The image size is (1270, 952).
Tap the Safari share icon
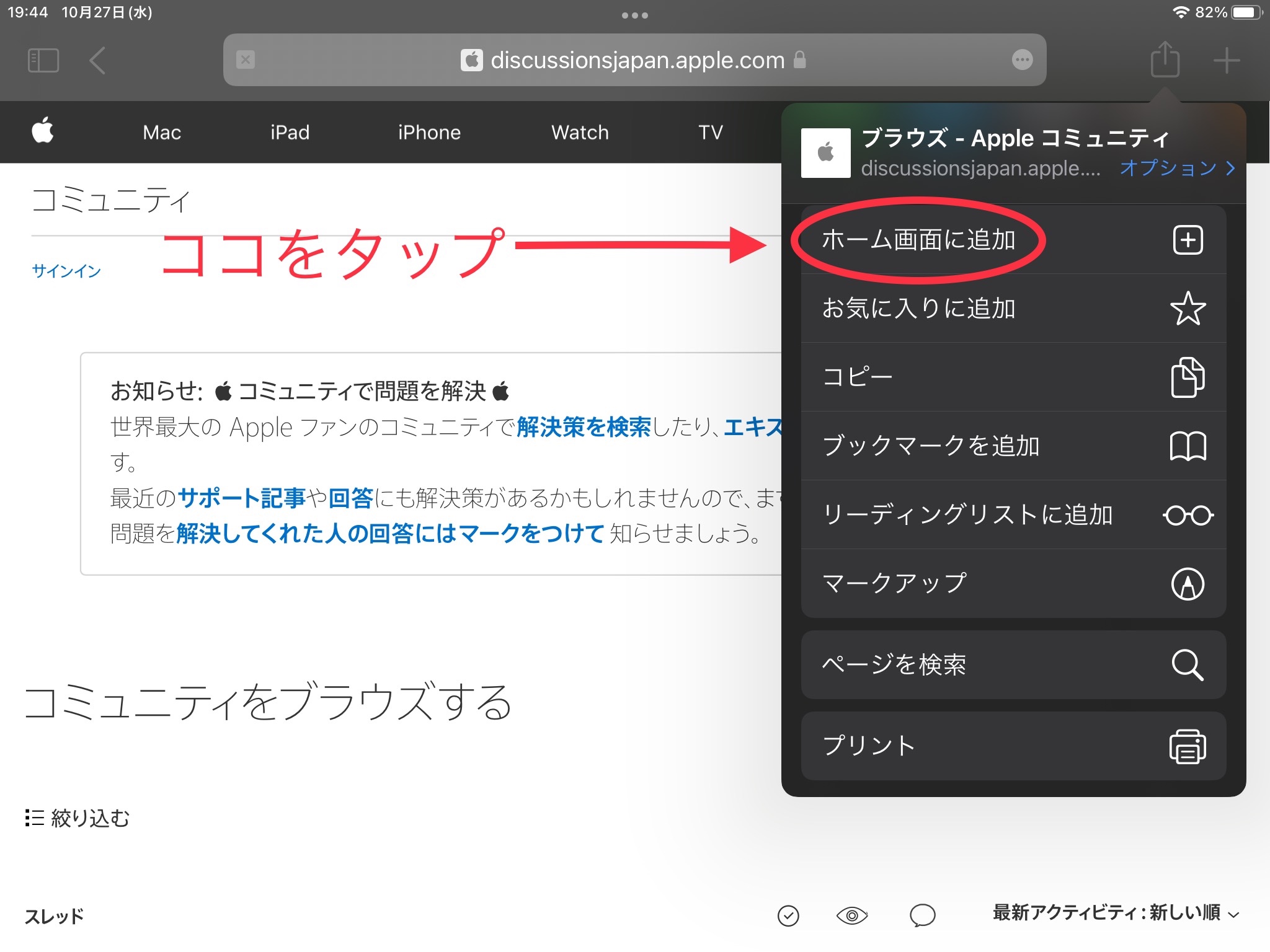tap(1165, 59)
